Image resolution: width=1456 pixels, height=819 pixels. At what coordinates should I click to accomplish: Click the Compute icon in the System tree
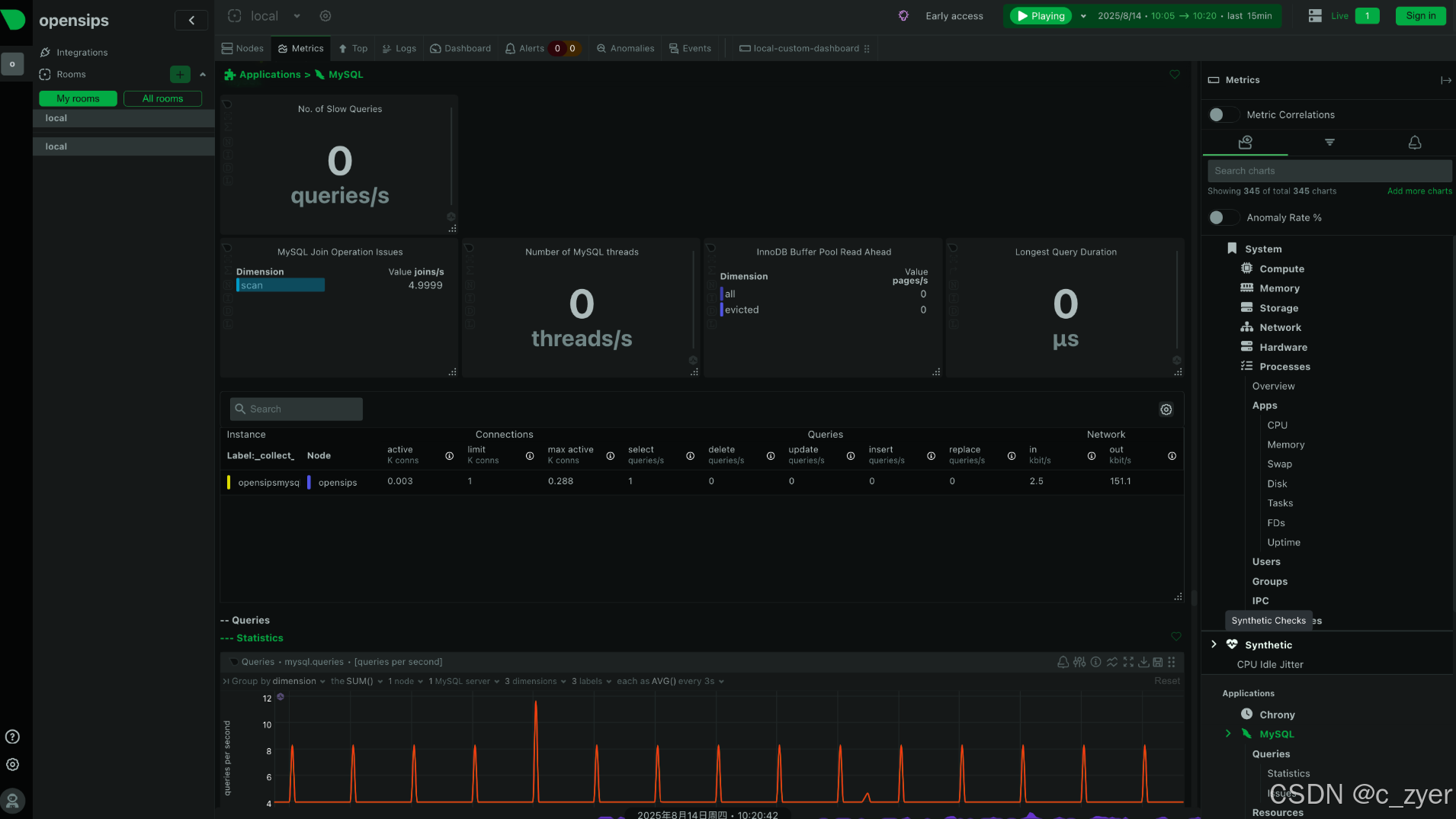1247,268
